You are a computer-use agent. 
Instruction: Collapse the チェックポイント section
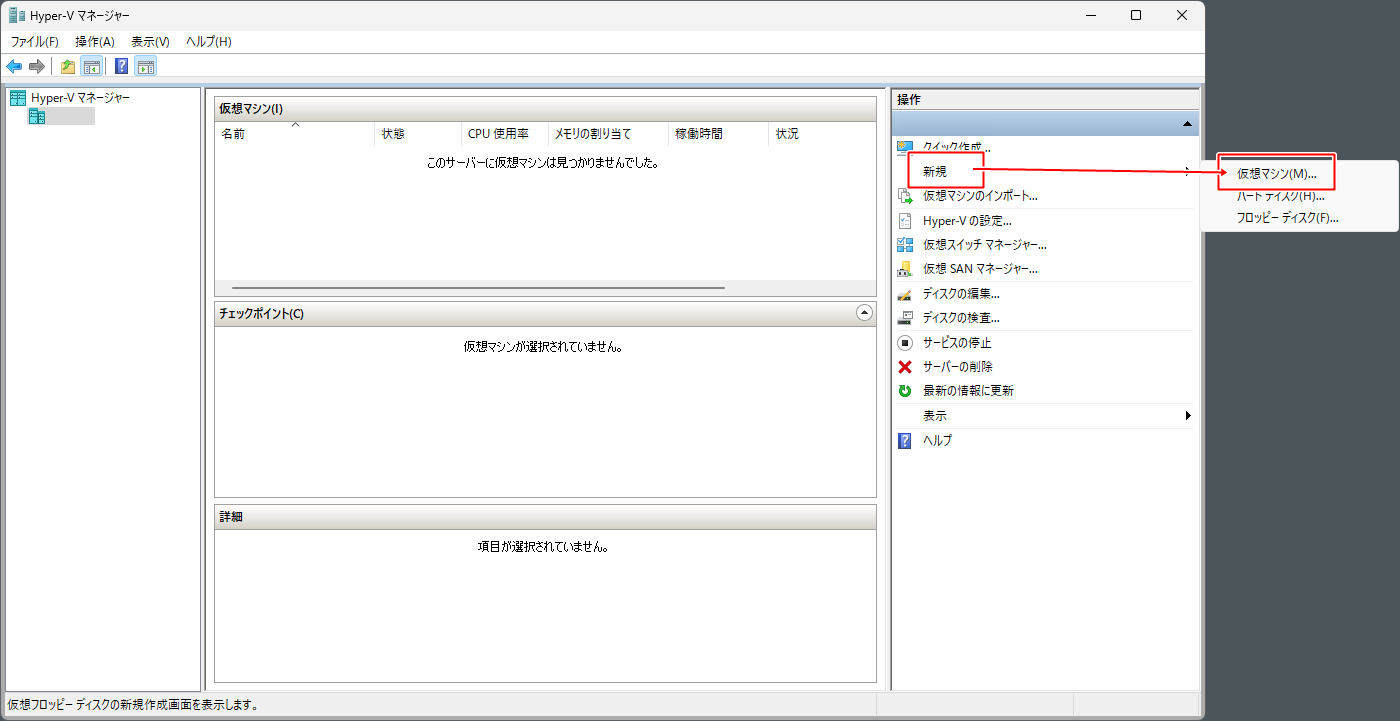865,313
